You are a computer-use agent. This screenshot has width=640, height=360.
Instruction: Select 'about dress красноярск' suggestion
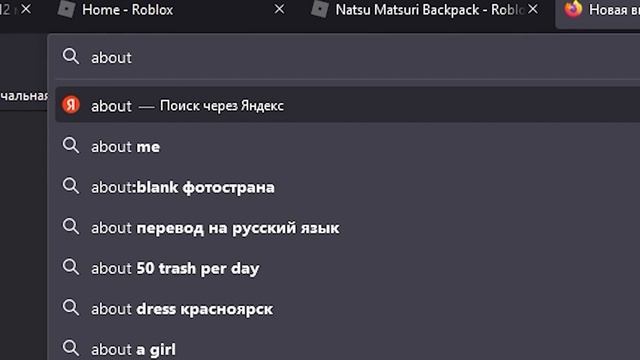[x=348, y=309]
